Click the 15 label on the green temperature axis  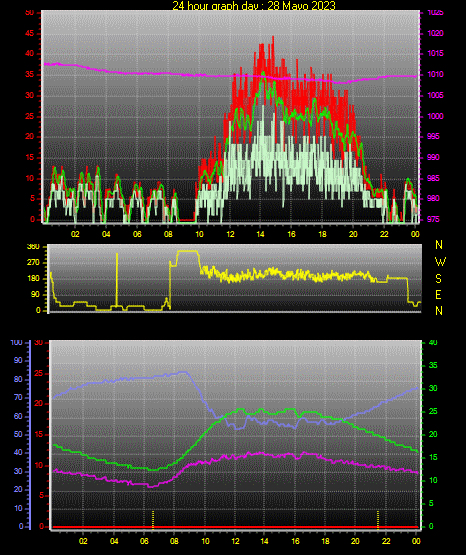pyautogui.click(x=433, y=457)
